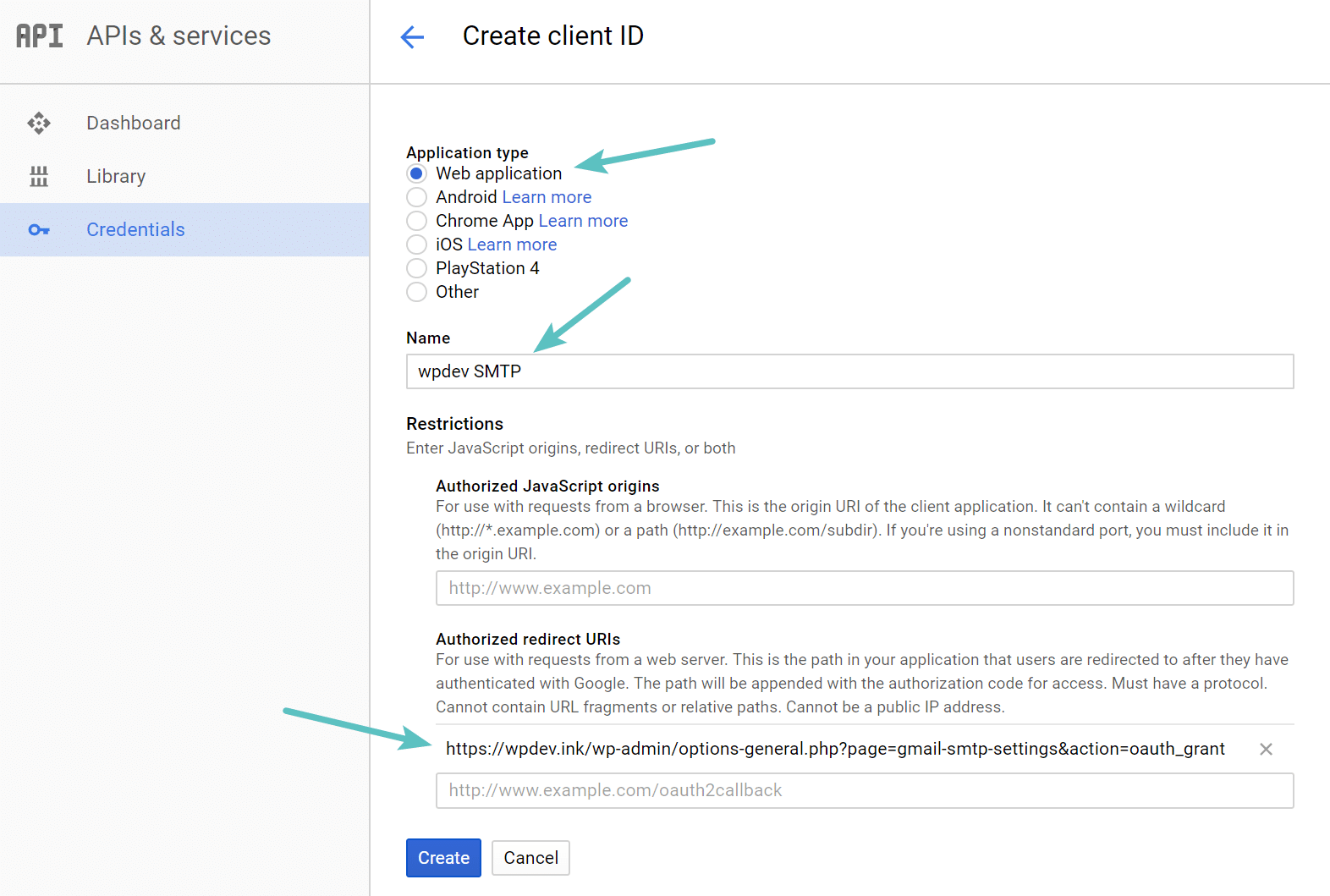Click the Dashboard icon in sidebar
This screenshot has width=1330, height=896.
[39, 124]
